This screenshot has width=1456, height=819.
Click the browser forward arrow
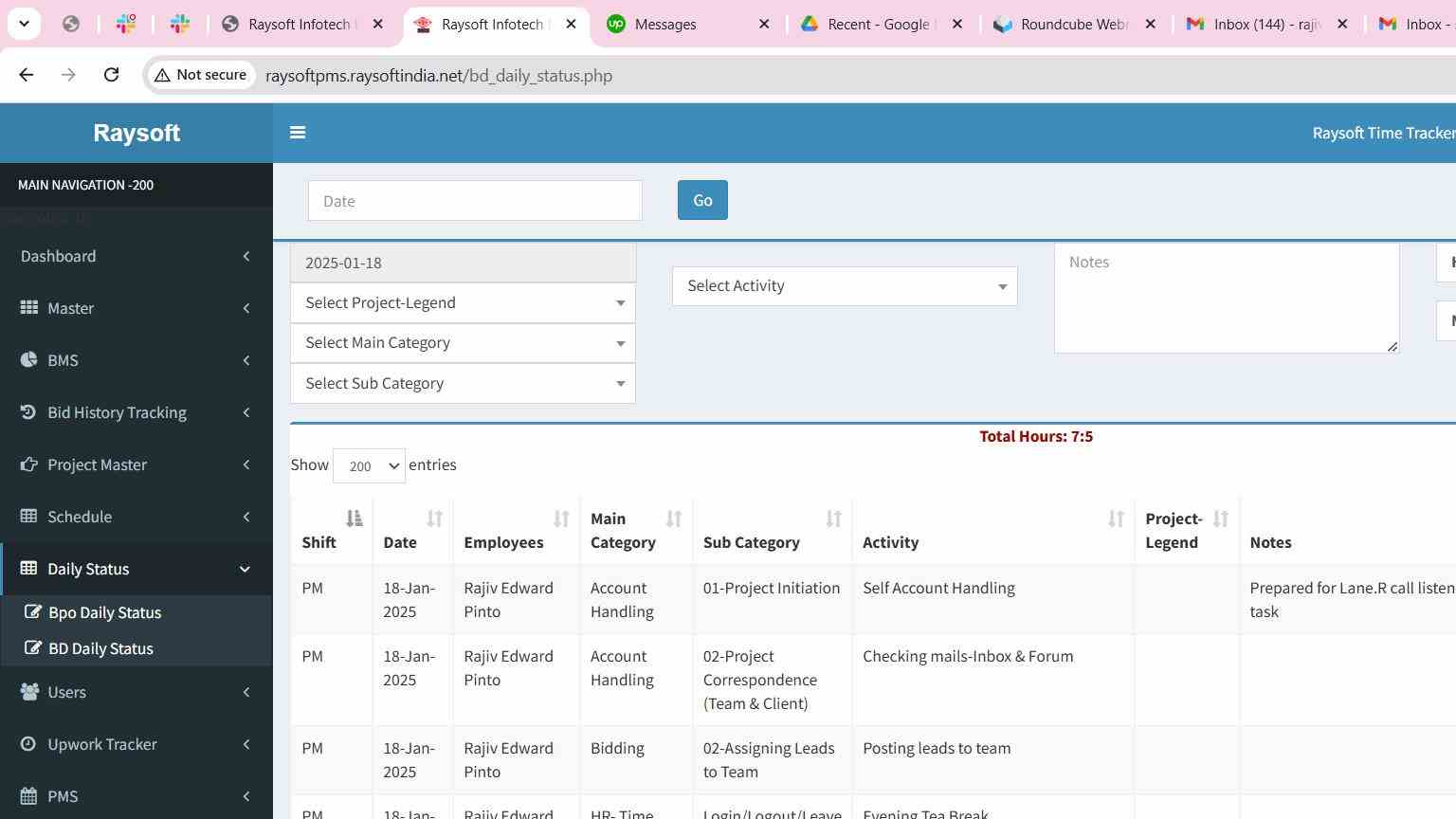(x=68, y=75)
